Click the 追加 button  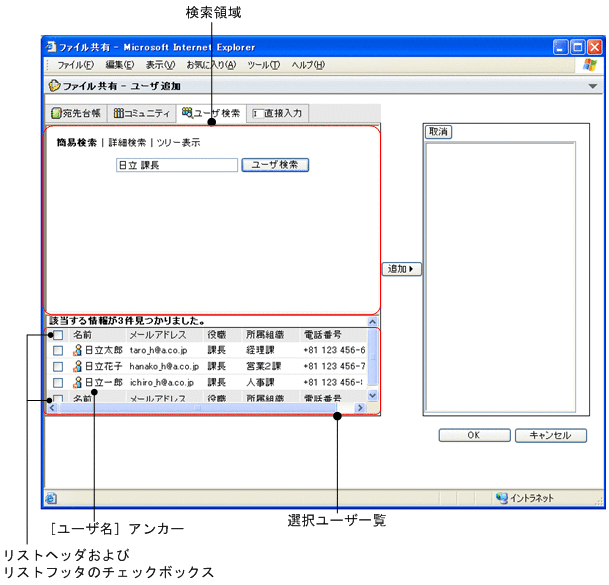click(402, 269)
